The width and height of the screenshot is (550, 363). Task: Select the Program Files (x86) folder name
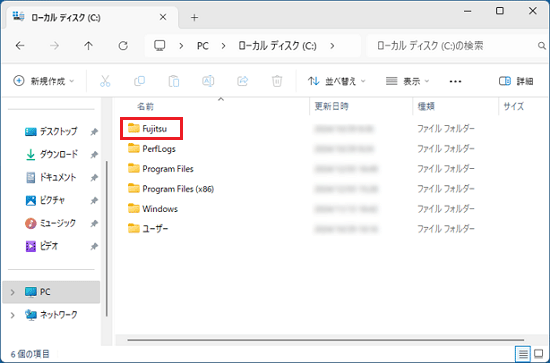[178, 189]
